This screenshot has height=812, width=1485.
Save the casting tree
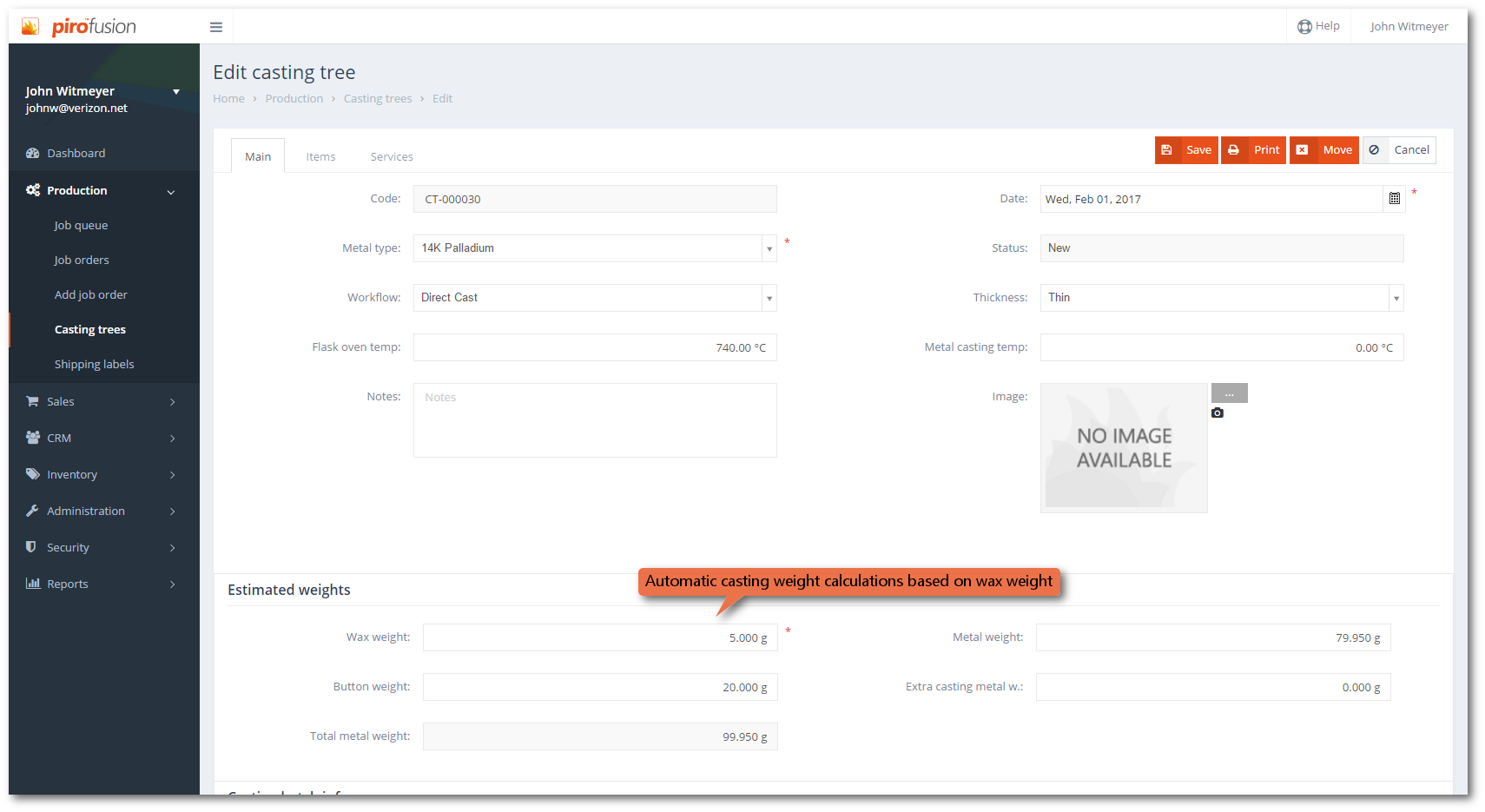[1186, 150]
